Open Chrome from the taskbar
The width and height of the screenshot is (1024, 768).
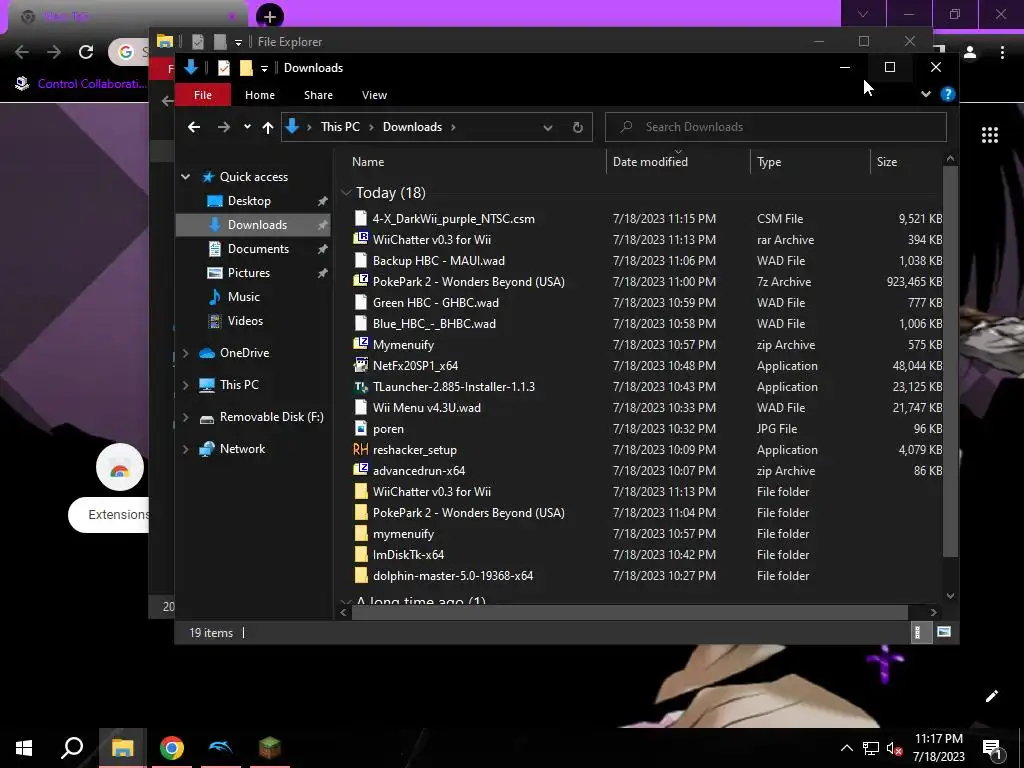coord(171,748)
